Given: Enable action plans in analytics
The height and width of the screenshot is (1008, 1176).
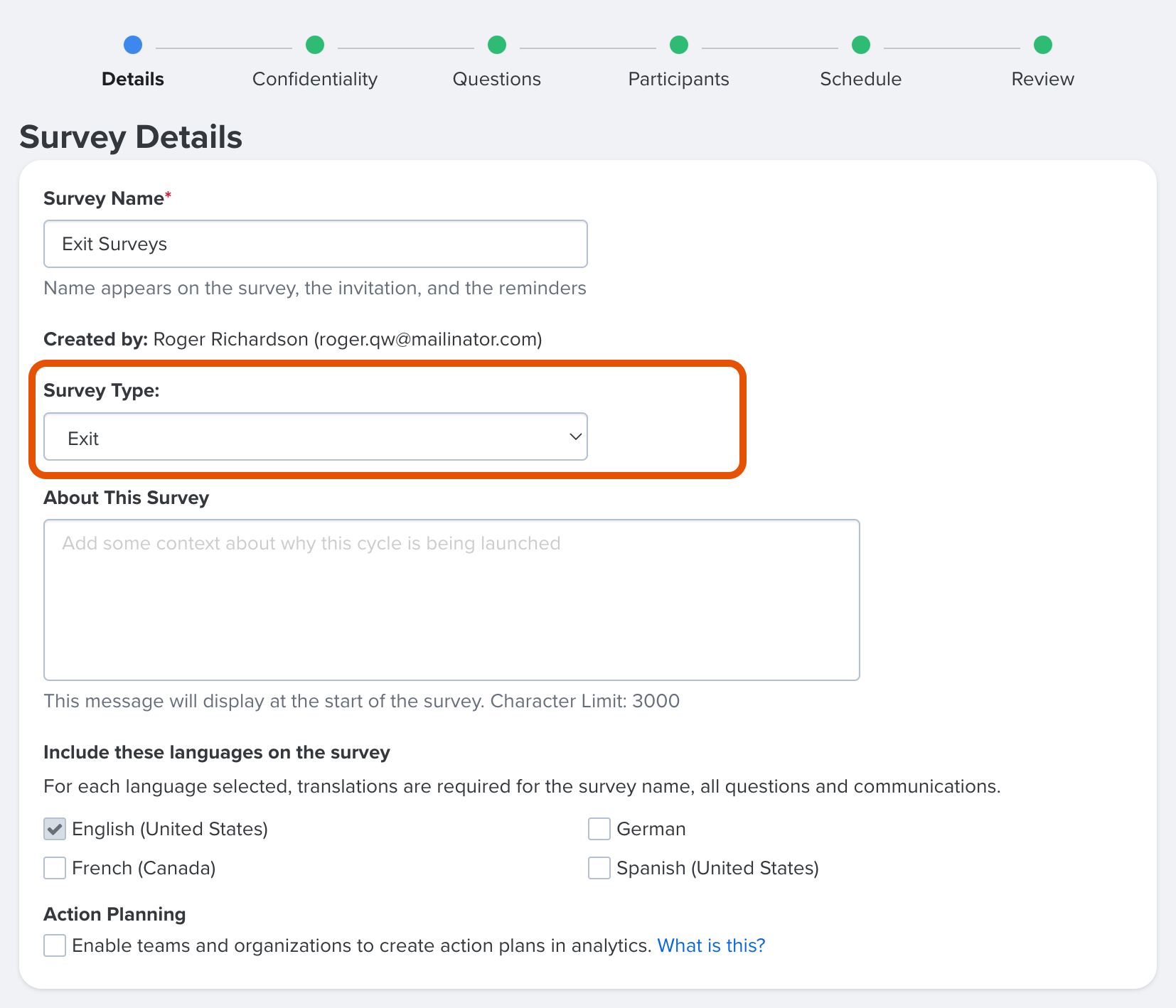Looking at the screenshot, I should tap(55, 945).
